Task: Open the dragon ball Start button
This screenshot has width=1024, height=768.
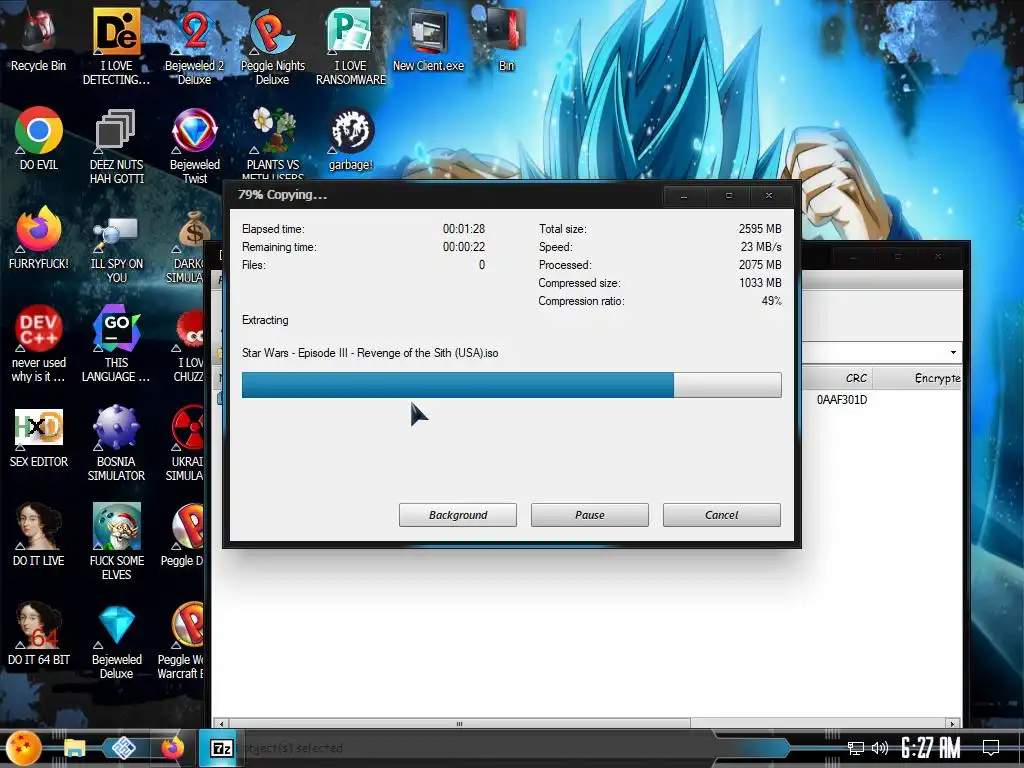Action: (24, 748)
